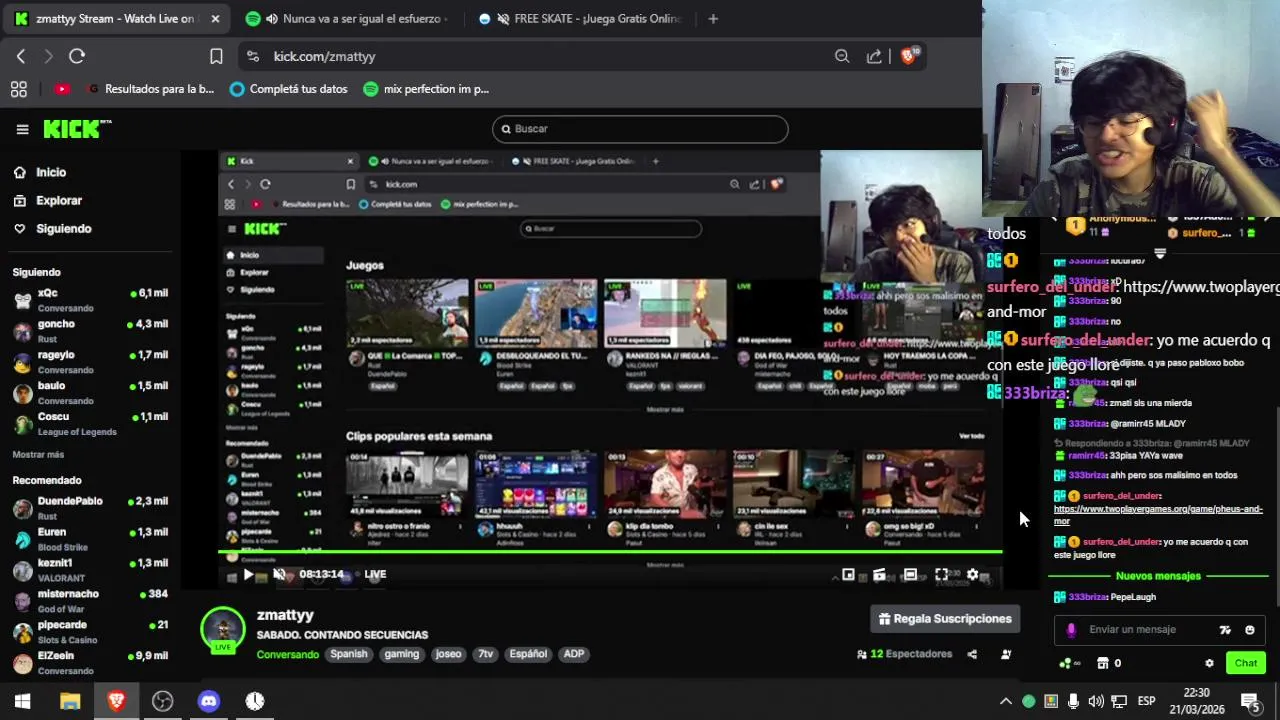This screenshot has width=1280, height=720.
Task: Go to Inicio in the sidebar
Action: click(x=51, y=172)
